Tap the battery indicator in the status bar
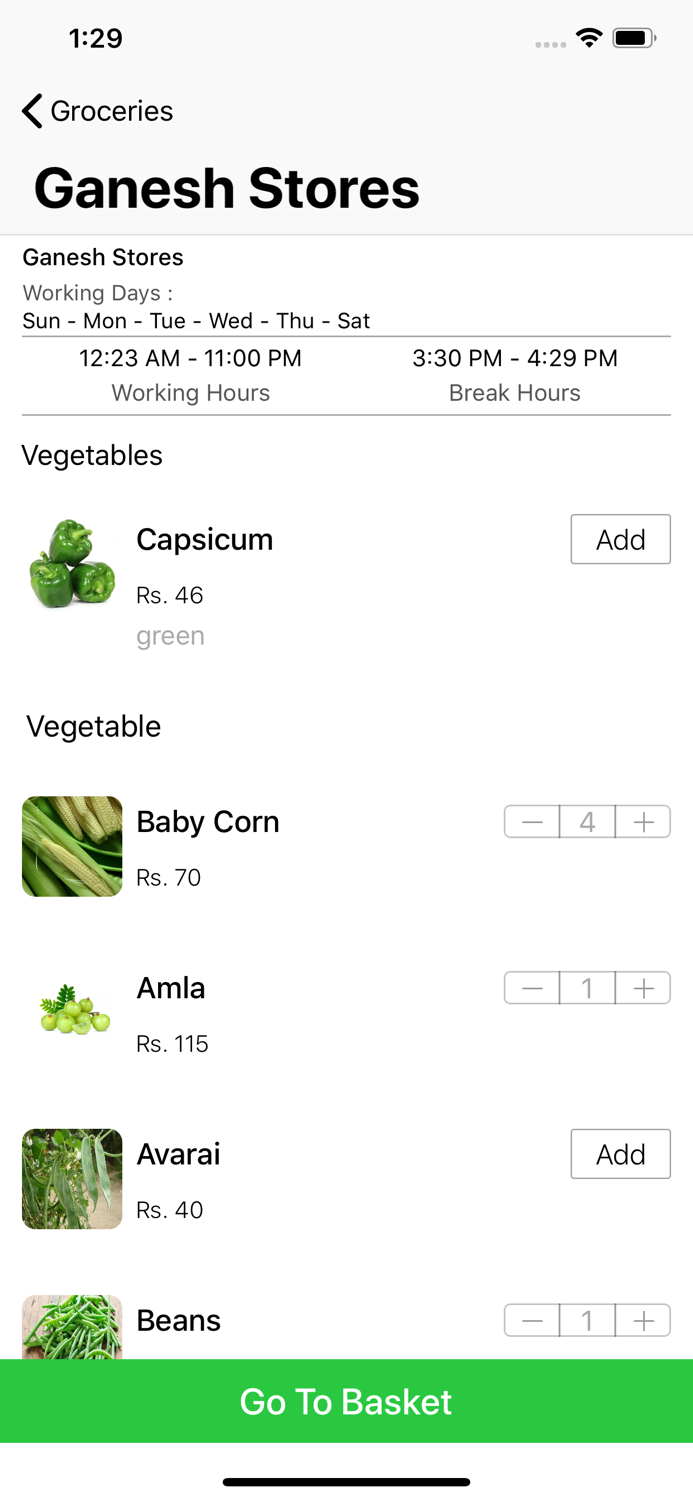Viewport: 693px width, 1500px height. tap(634, 37)
